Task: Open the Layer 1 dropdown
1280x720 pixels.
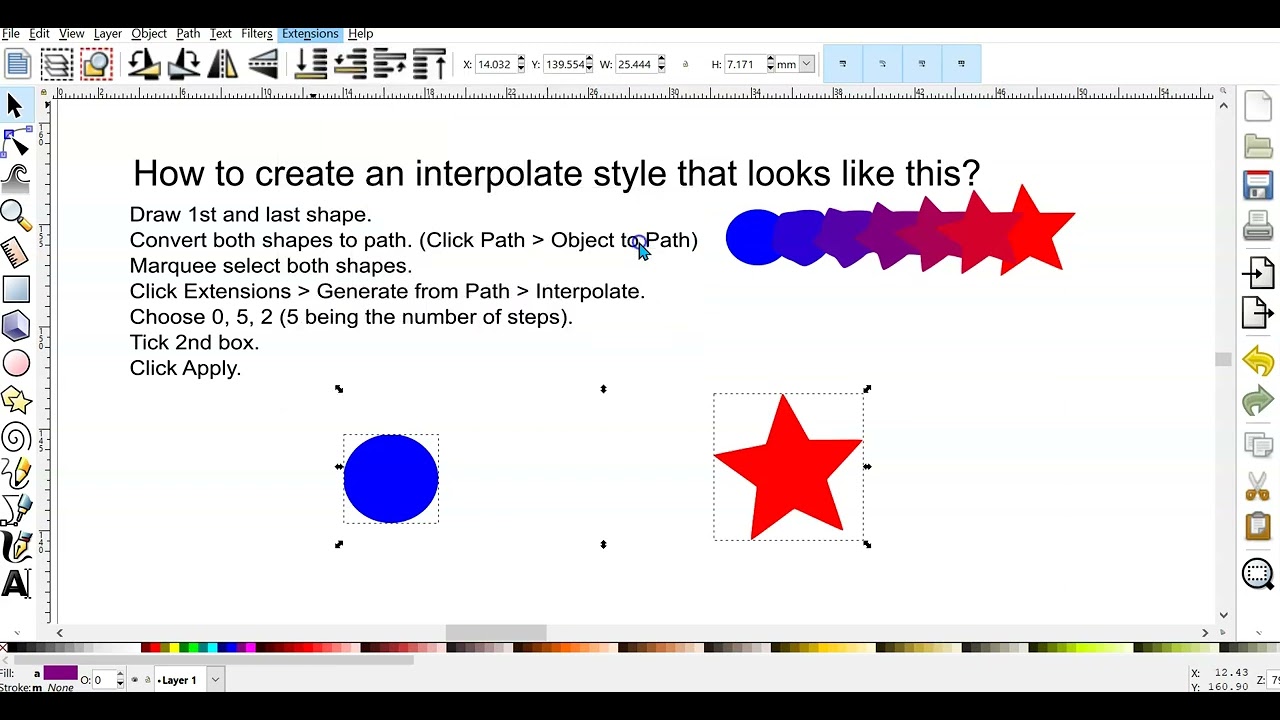Action: pos(215,680)
